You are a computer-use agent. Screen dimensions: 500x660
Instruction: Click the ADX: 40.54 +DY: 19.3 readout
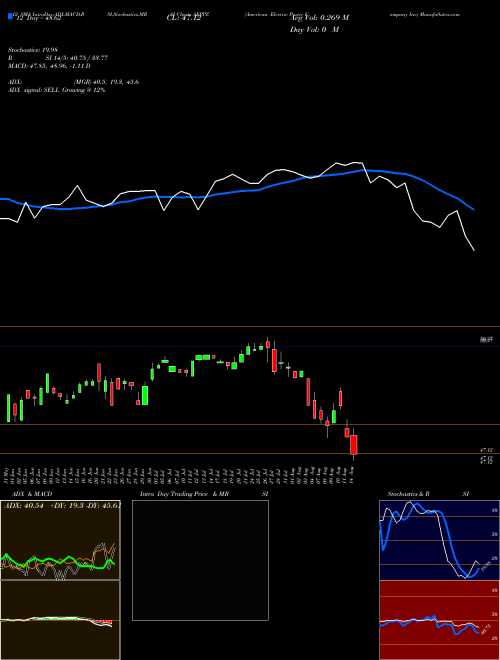(62, 506)
